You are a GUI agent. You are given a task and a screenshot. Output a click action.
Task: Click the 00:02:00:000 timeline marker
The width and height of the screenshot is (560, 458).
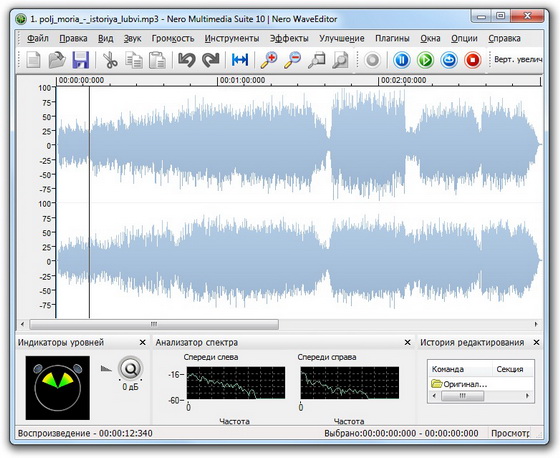pyautogui.click(x=404, y=80)
